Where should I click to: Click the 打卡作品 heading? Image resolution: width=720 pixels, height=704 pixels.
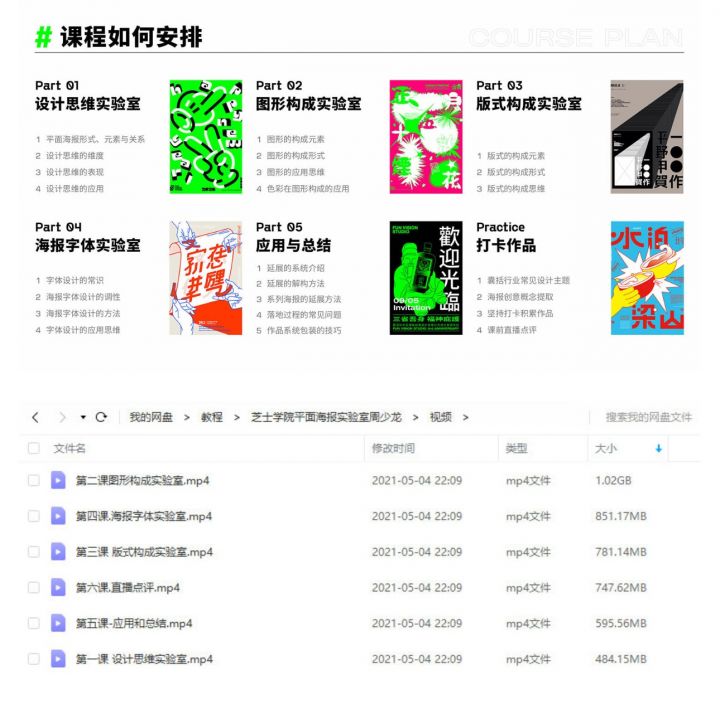click(x=506, y=245)
